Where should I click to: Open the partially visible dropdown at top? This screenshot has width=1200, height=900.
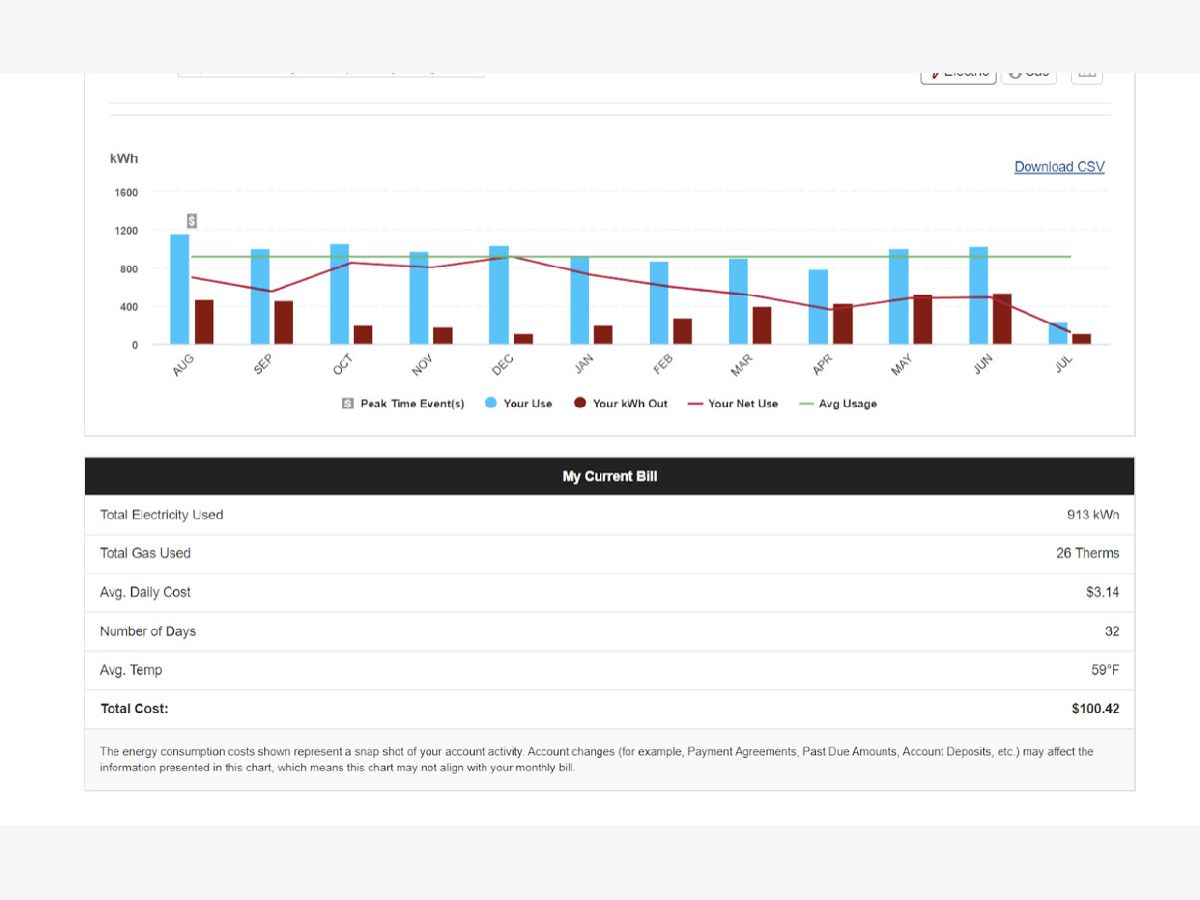(331, 74)
